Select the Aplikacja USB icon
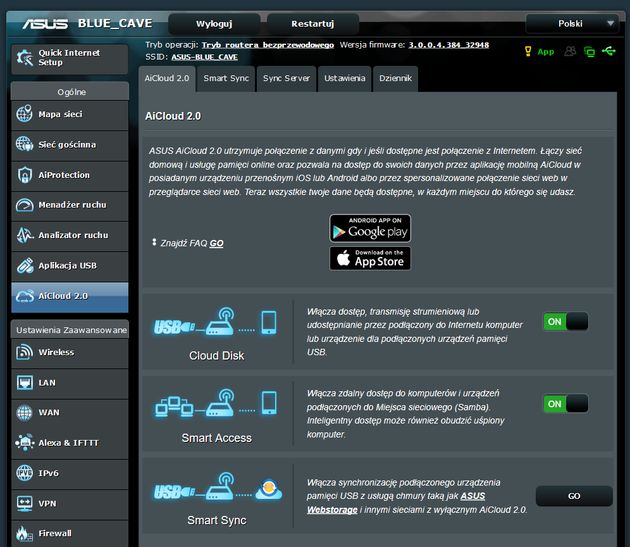This screenshot has width=630, height=547. (x=25, y=265)
